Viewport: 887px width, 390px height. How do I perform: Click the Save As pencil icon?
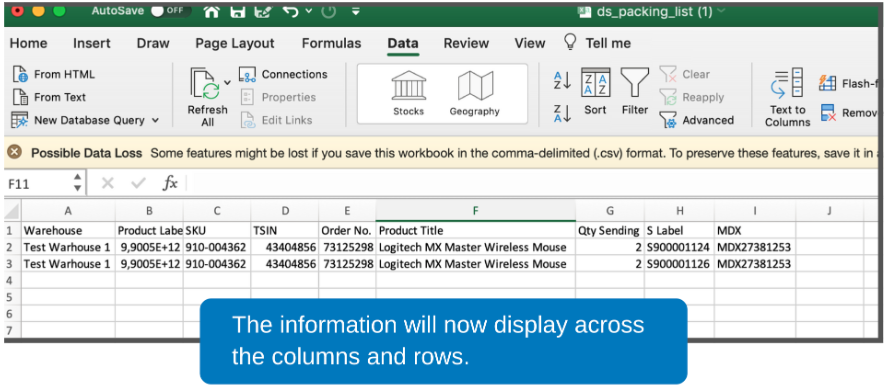click(x=264, y=11)
